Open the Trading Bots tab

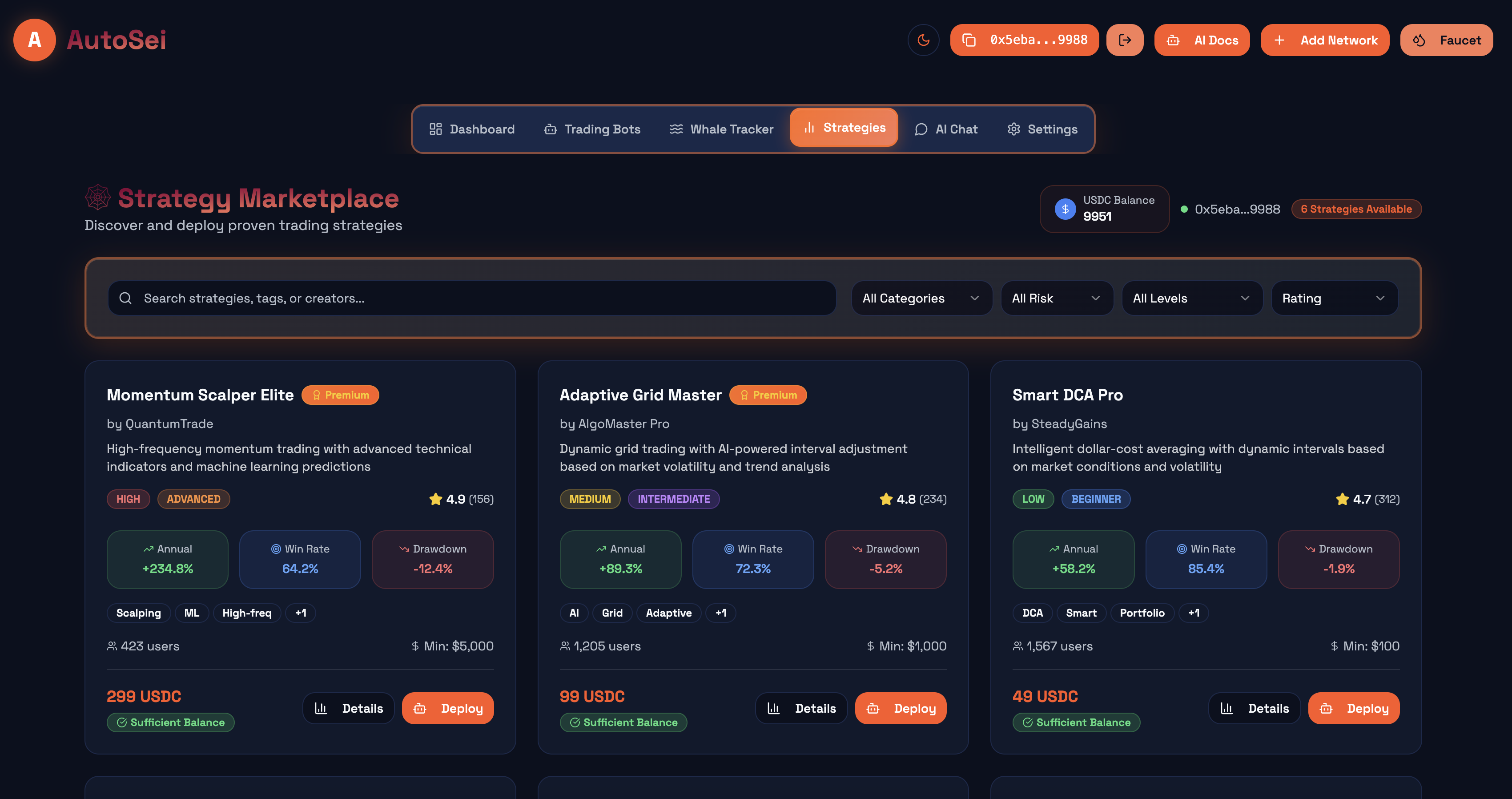coord(591,129)
